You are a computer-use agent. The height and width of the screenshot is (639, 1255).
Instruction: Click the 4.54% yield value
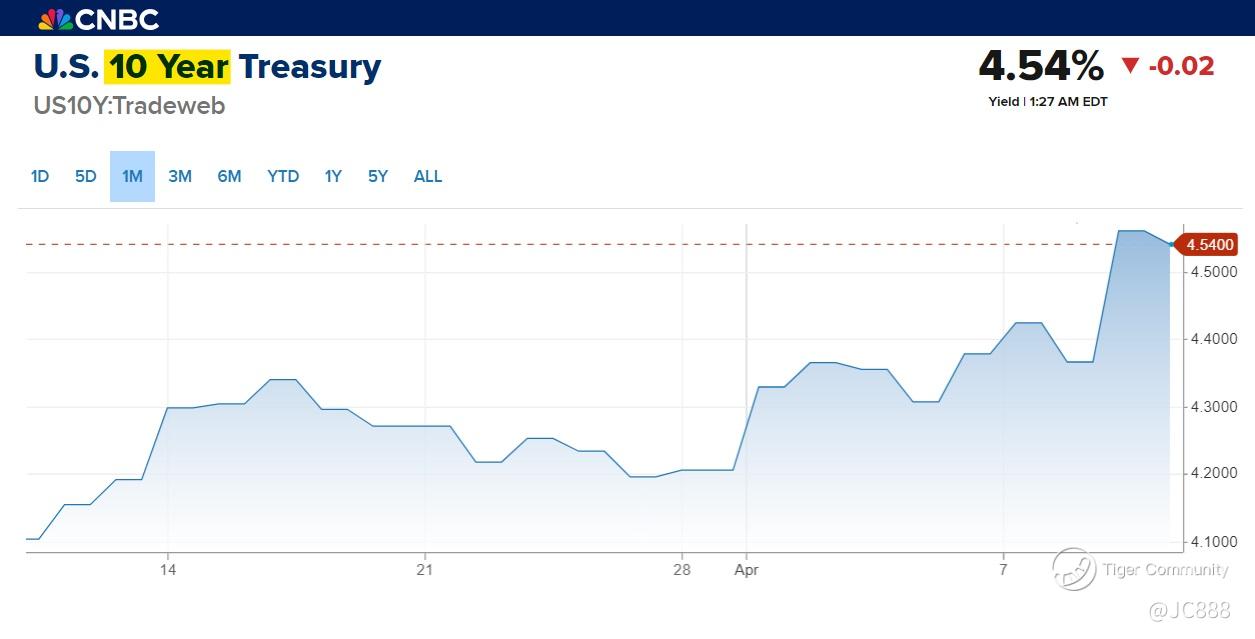pos(1041,67)
